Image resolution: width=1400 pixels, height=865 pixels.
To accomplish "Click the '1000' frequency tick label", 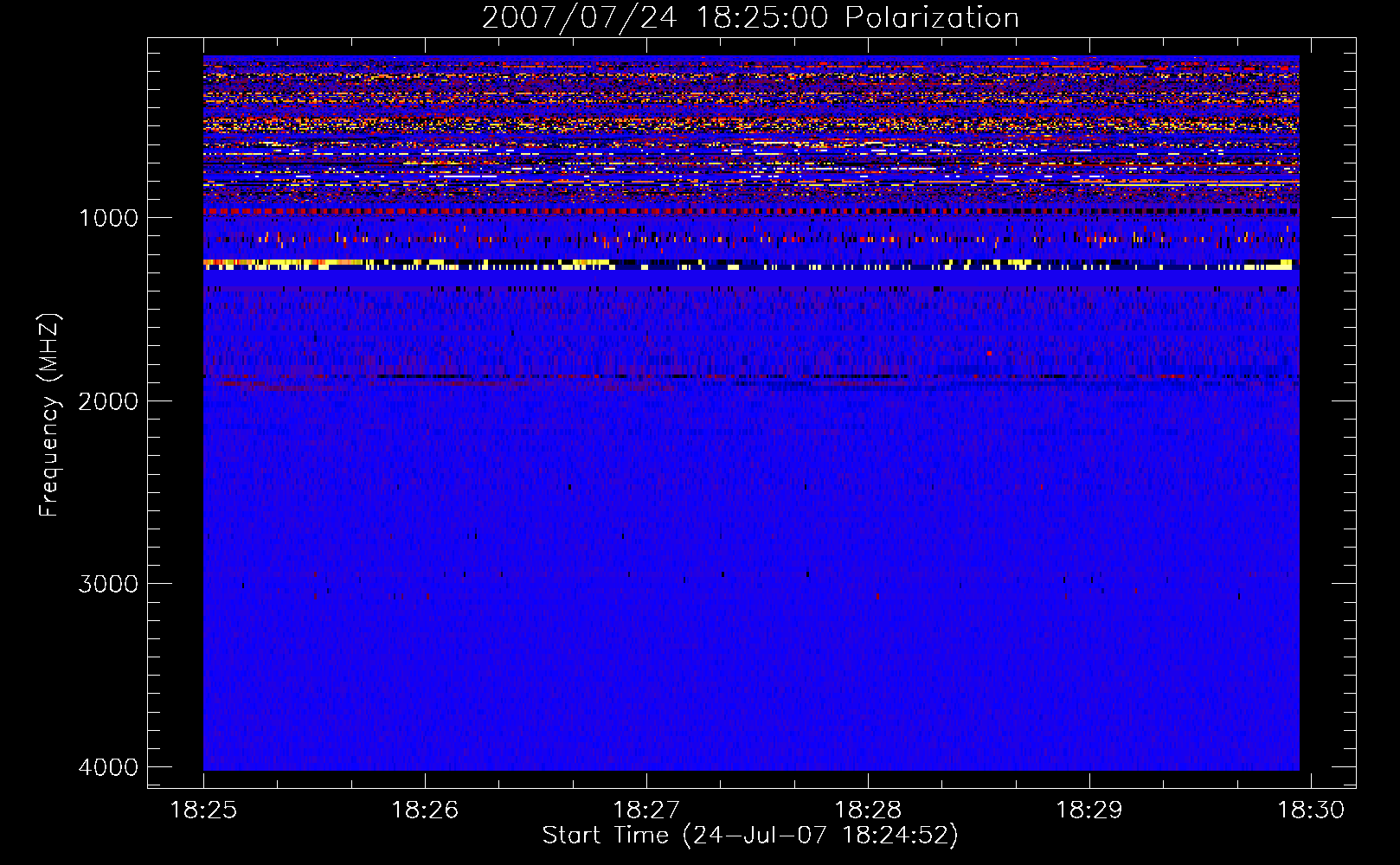I will [108, 217].
